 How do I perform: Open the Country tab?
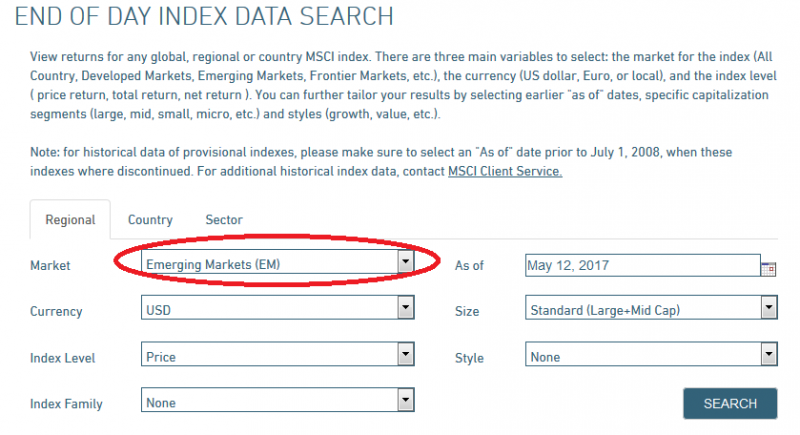pyautogui.click(x=150, y=220)
